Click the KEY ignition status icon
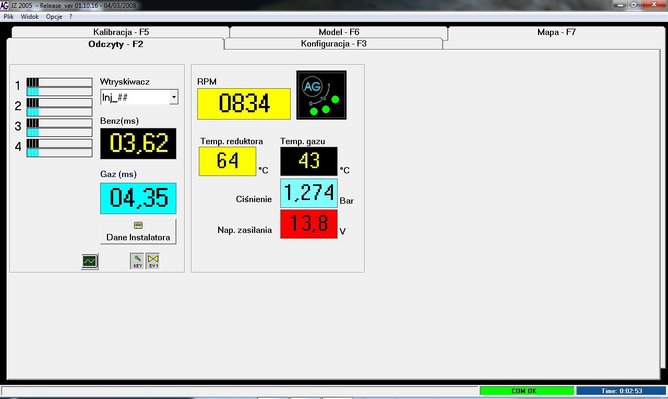The width and height of the screenshot is (668, 399). [x=137, y=261]
